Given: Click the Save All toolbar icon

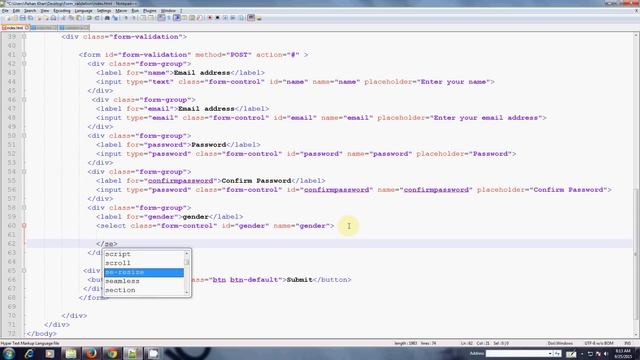Looking at the screenshot, I should (x=31, y=18).
